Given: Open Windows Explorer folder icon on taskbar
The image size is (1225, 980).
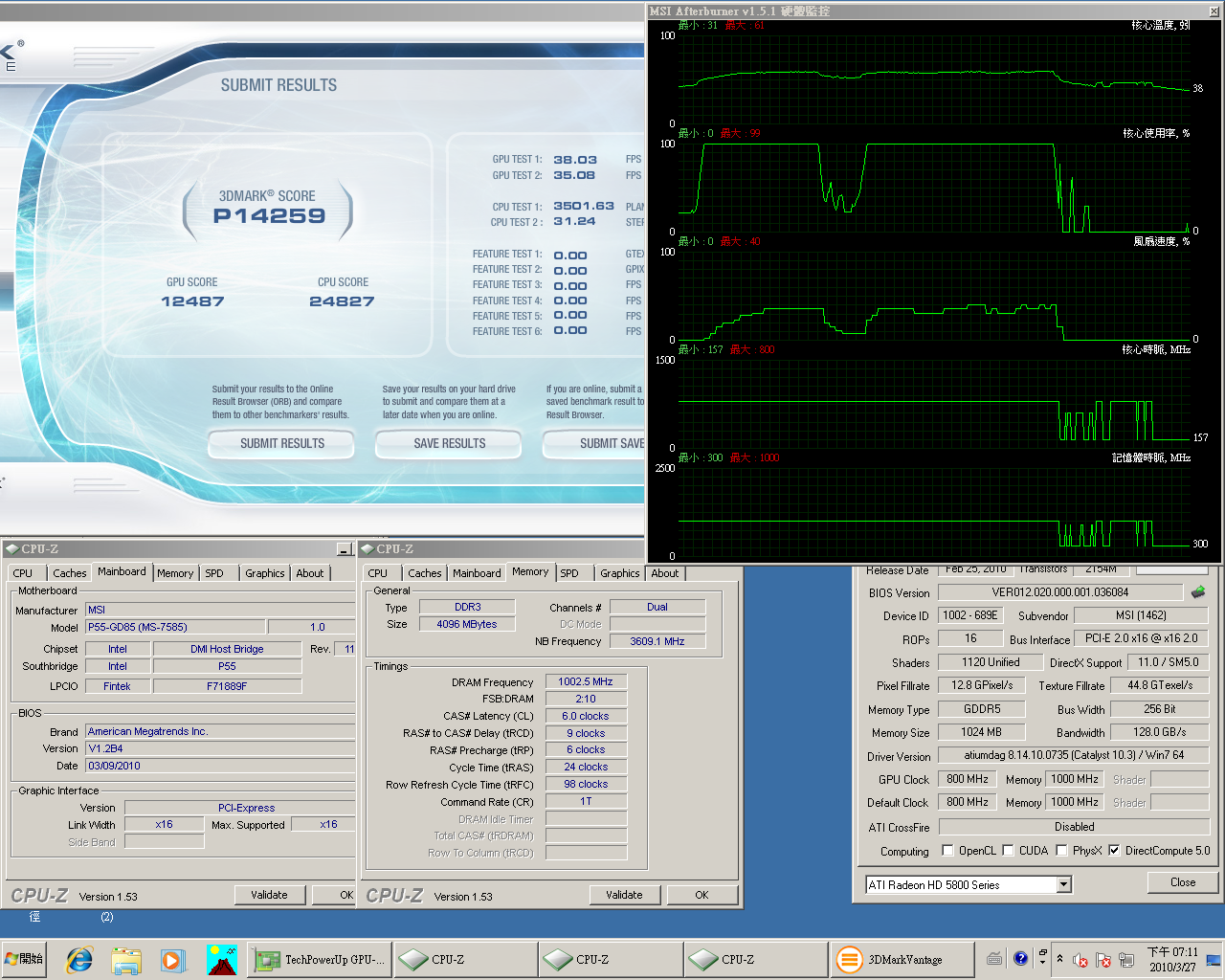Looking at the screenshot, I should [126, 959].
